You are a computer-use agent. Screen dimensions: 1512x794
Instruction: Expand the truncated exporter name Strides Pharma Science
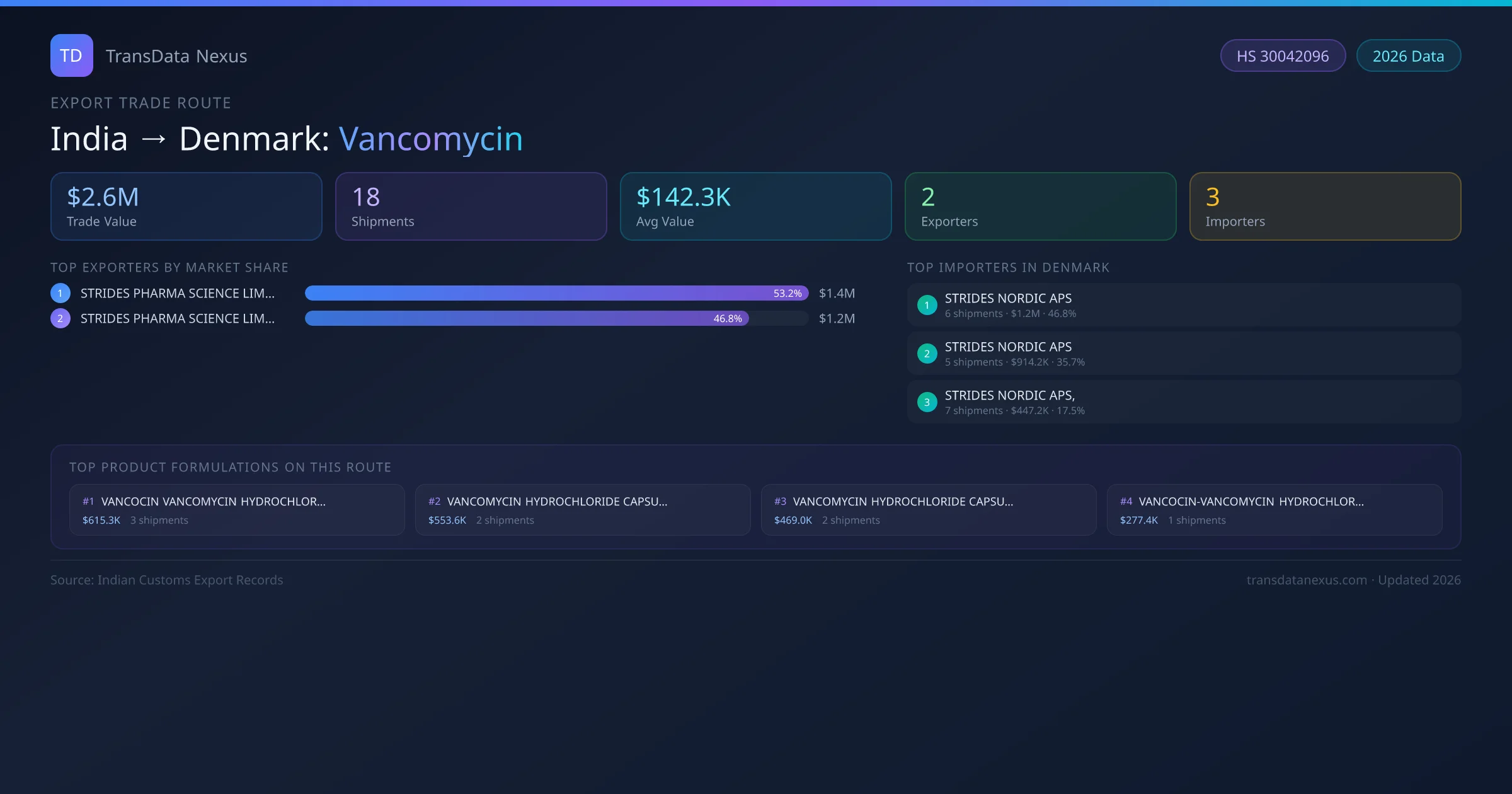177,292
